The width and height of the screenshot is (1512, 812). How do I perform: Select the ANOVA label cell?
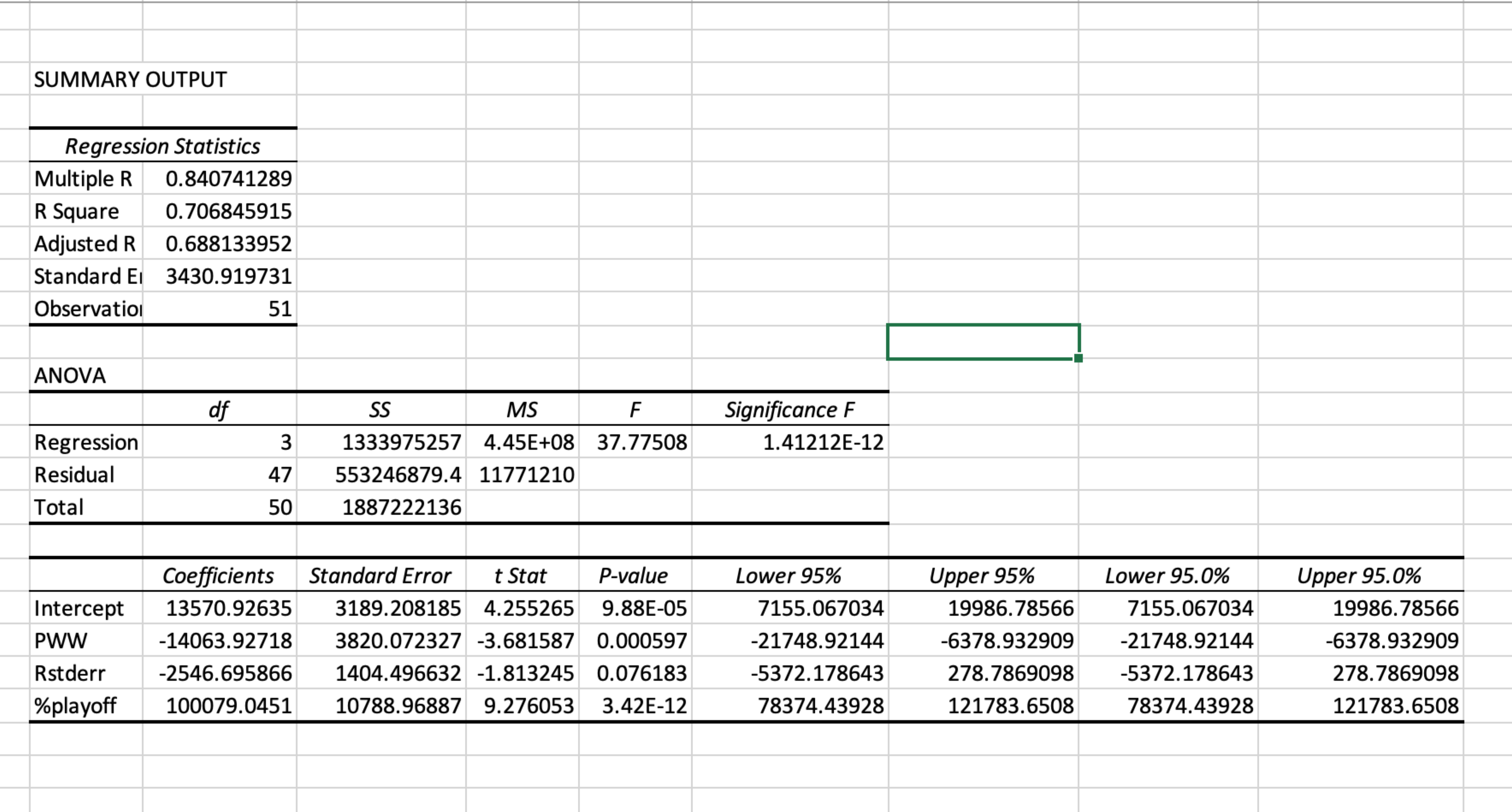pos(86,375)
